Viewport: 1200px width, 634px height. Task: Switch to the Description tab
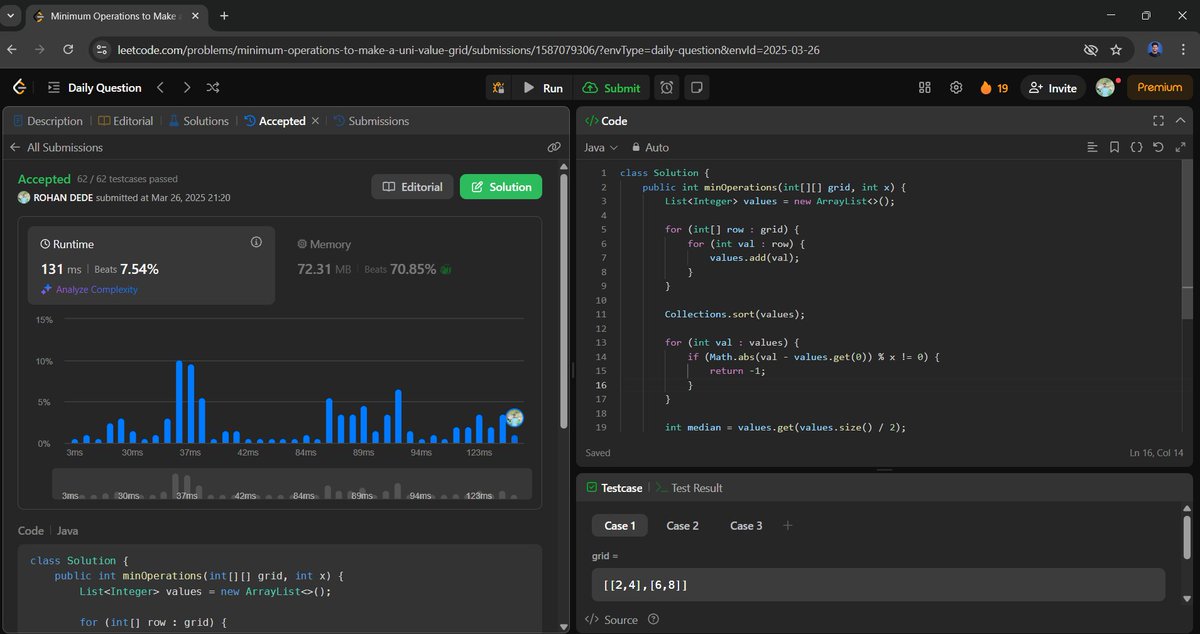pos(48,121)
